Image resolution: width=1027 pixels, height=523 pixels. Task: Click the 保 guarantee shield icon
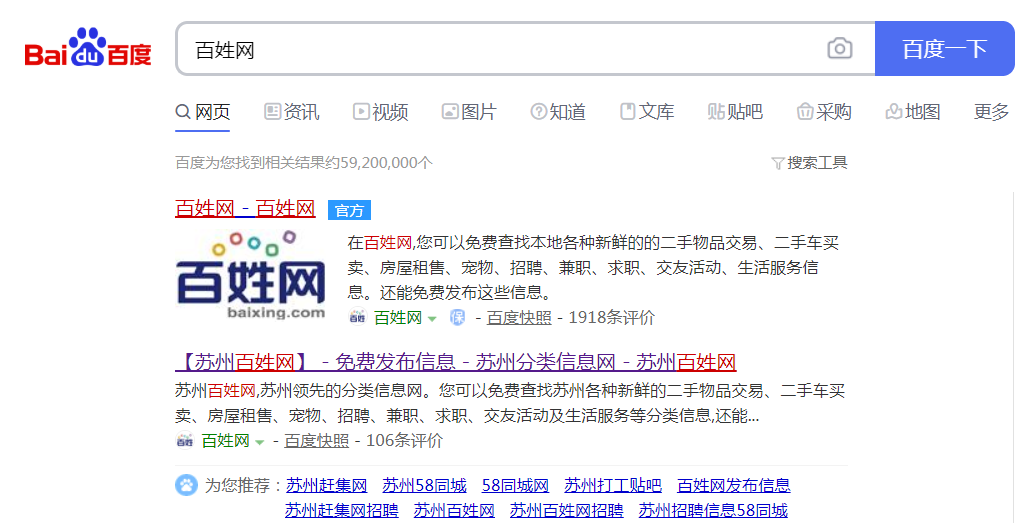(457, 318)
